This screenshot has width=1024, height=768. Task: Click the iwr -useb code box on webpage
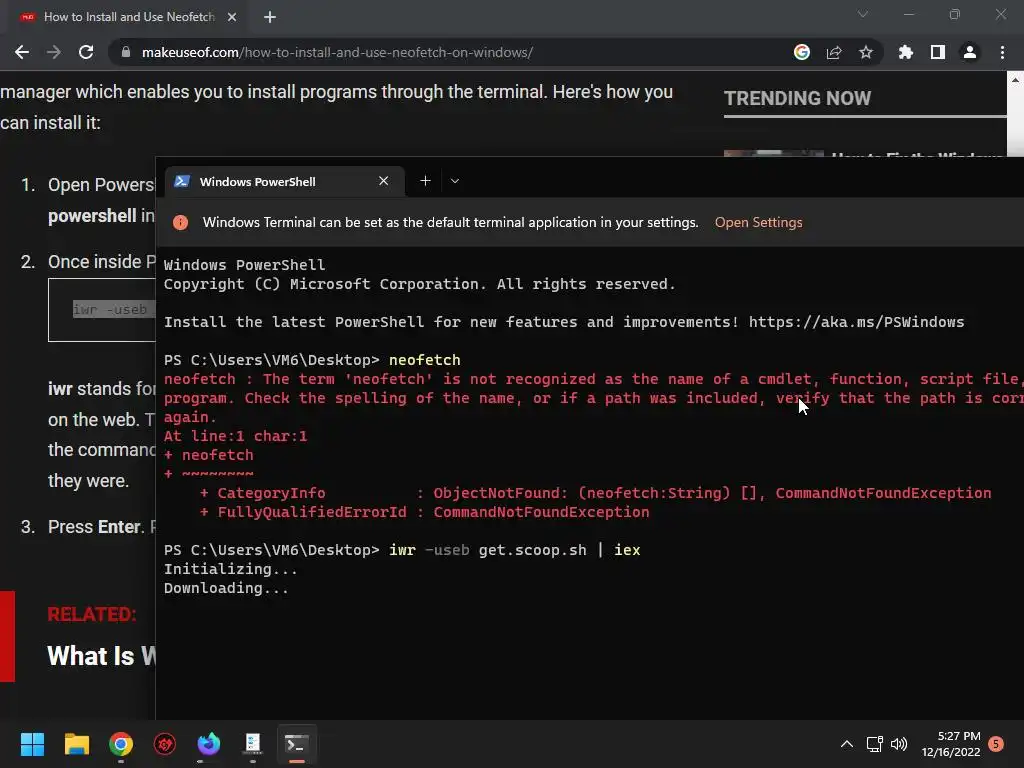(102, 310)
